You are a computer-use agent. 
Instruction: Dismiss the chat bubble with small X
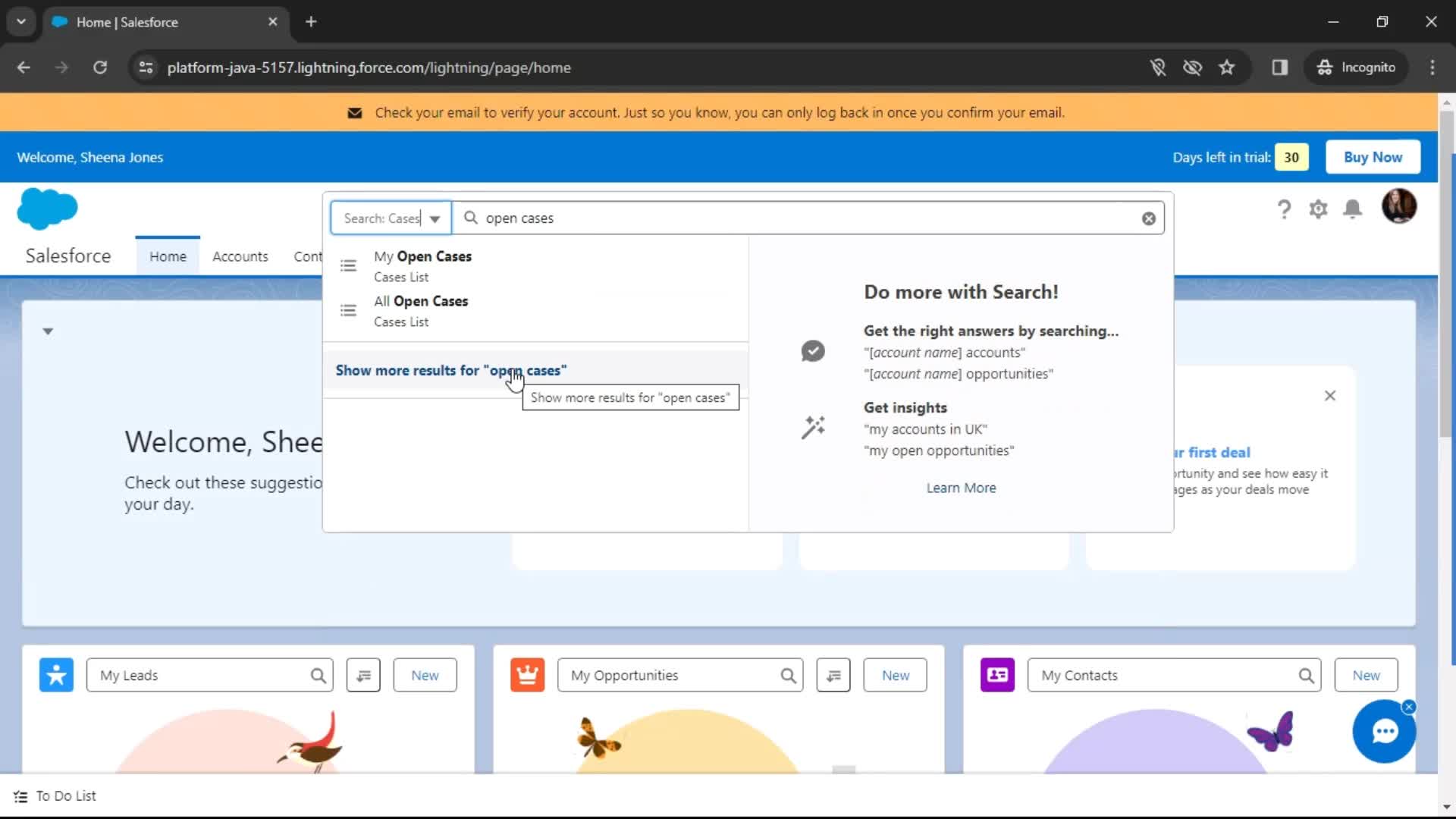point(1409,707)
